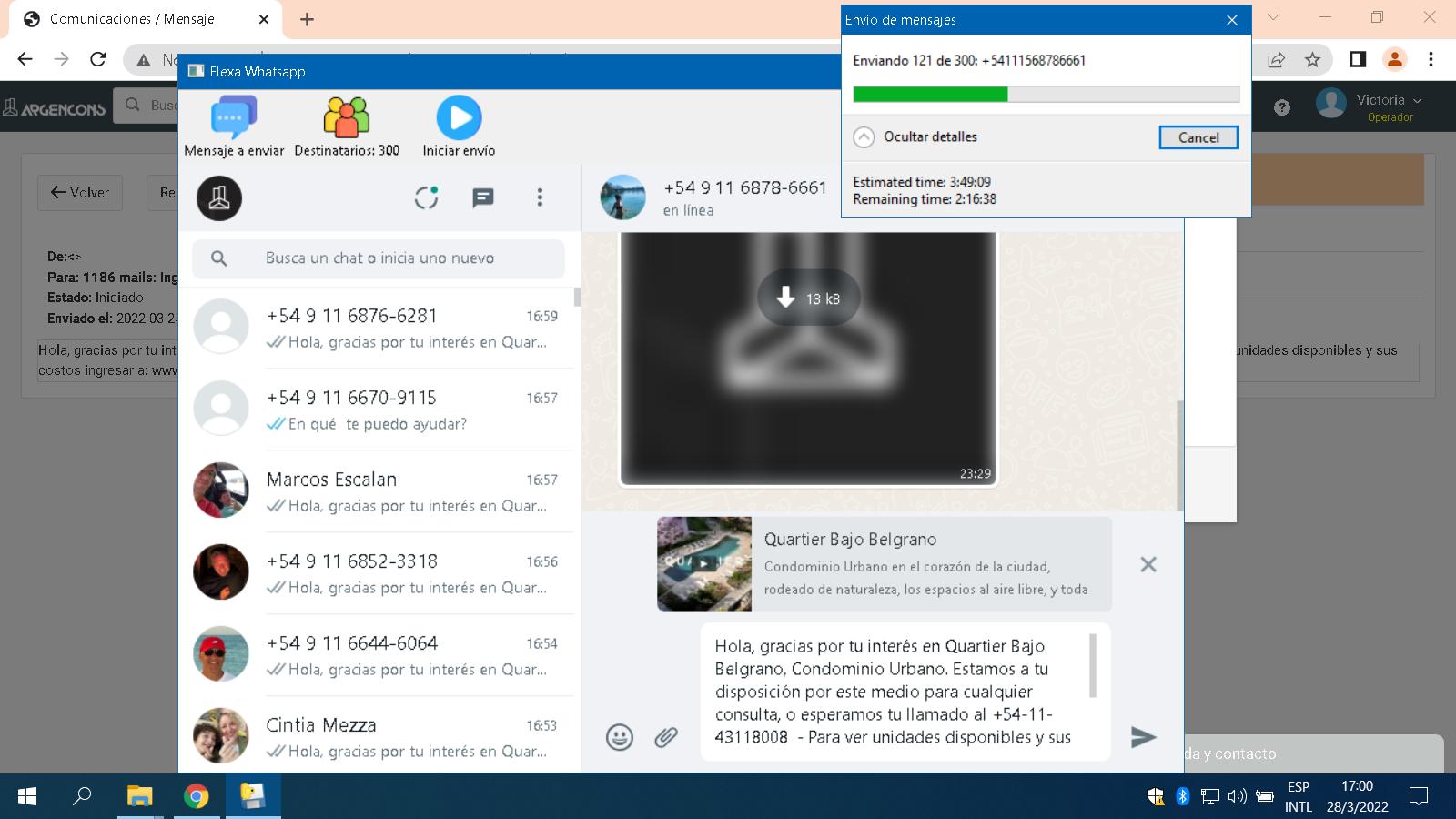This screenshot has height=819, width=1456.
Task: Open a new browser tab
Action: click(x=308, y=19)
